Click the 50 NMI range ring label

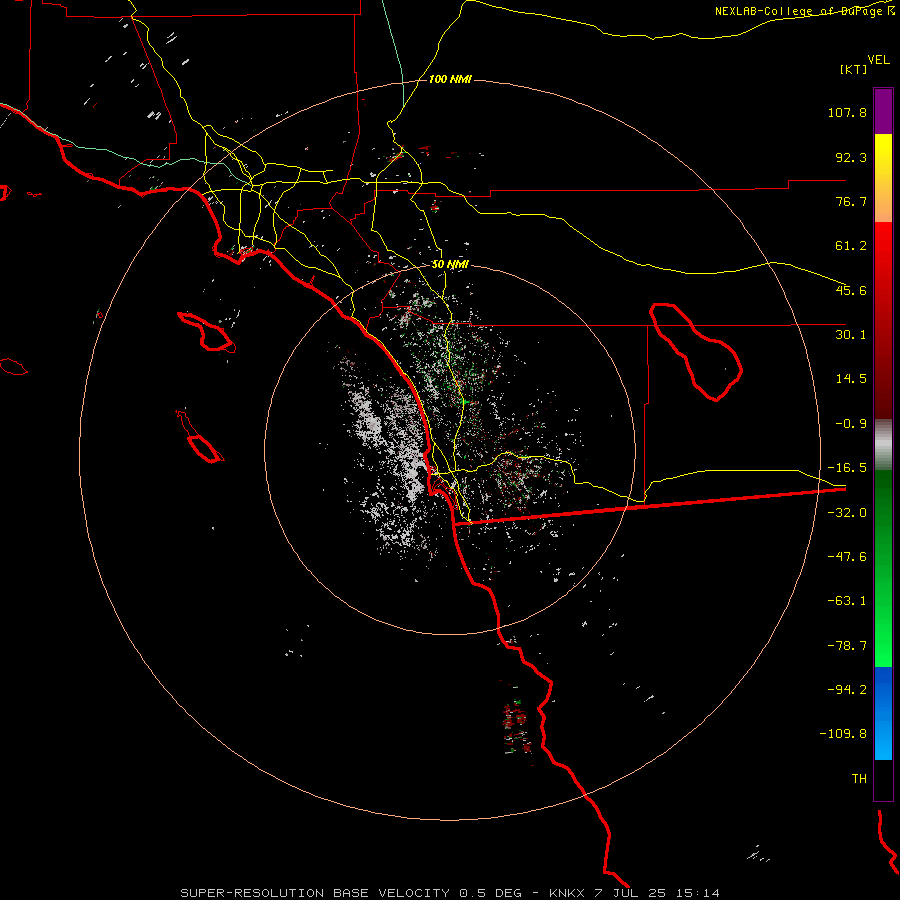451,265
